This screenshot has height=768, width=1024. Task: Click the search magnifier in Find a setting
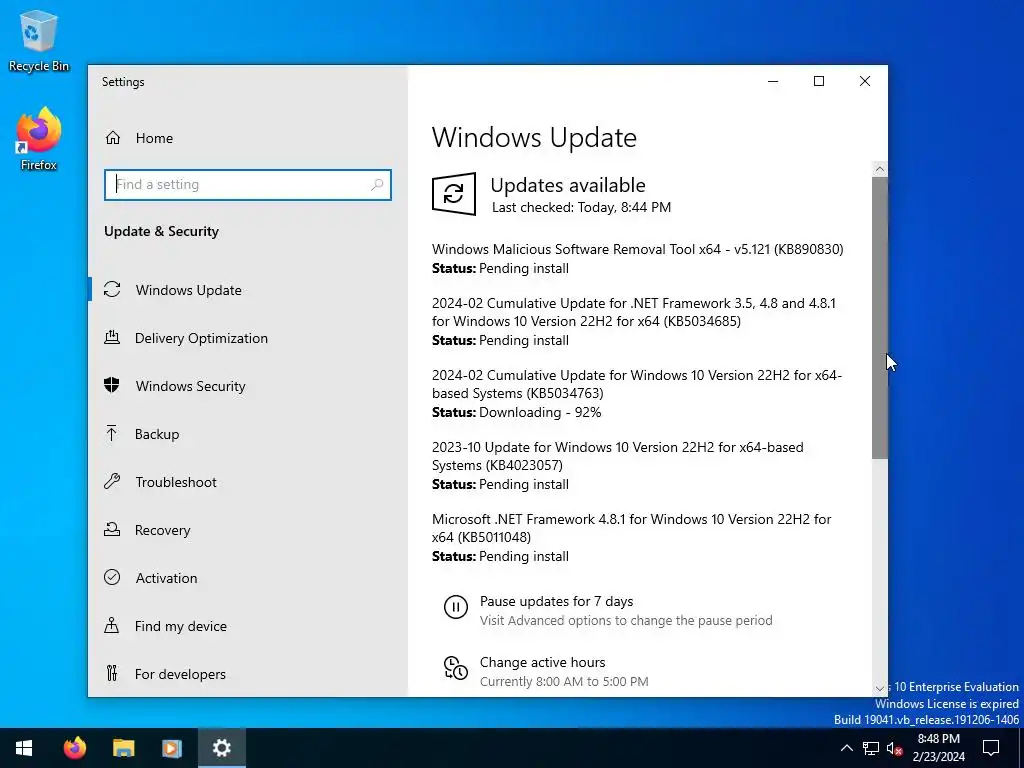coord(377,185)
